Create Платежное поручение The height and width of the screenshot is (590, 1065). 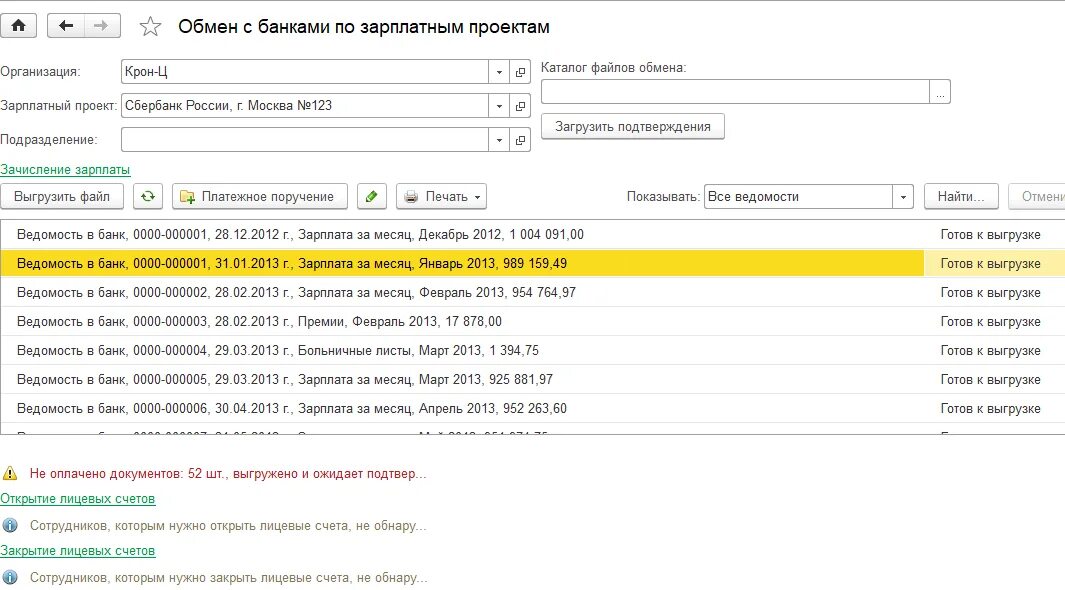click(259, 196)
